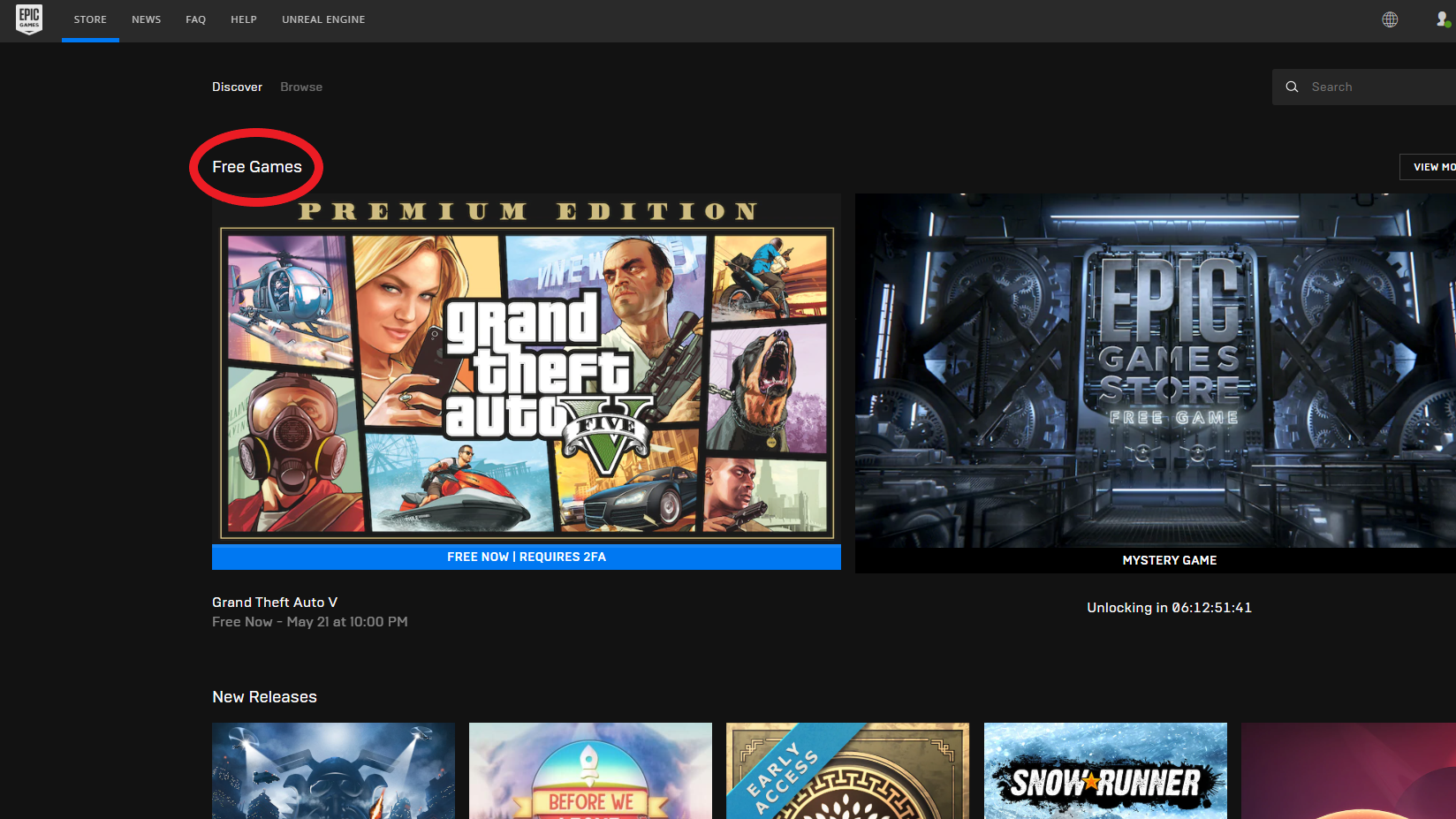Click the search magnifier icon

[x=1292, y=87]
